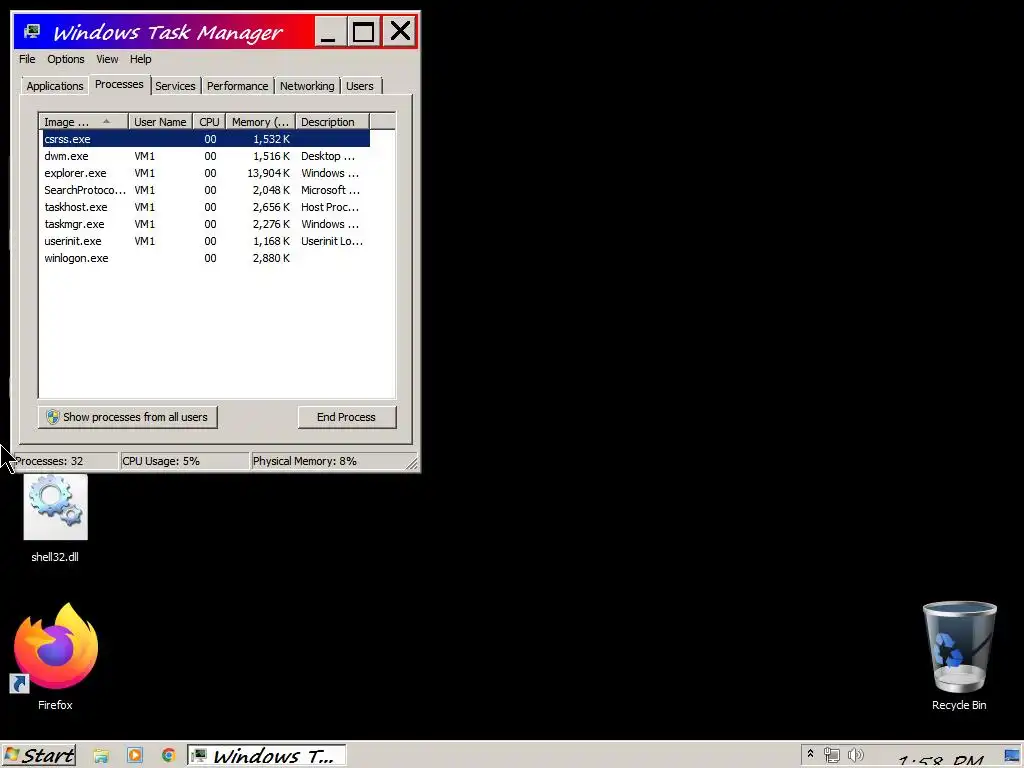Select the taskmgr.exe process
The width and height of the screenshot is (1024, 768).
click(206, 224)
